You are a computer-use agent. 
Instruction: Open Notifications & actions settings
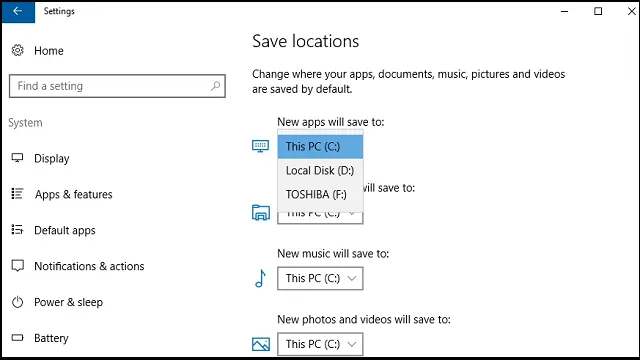coord(89,266)
